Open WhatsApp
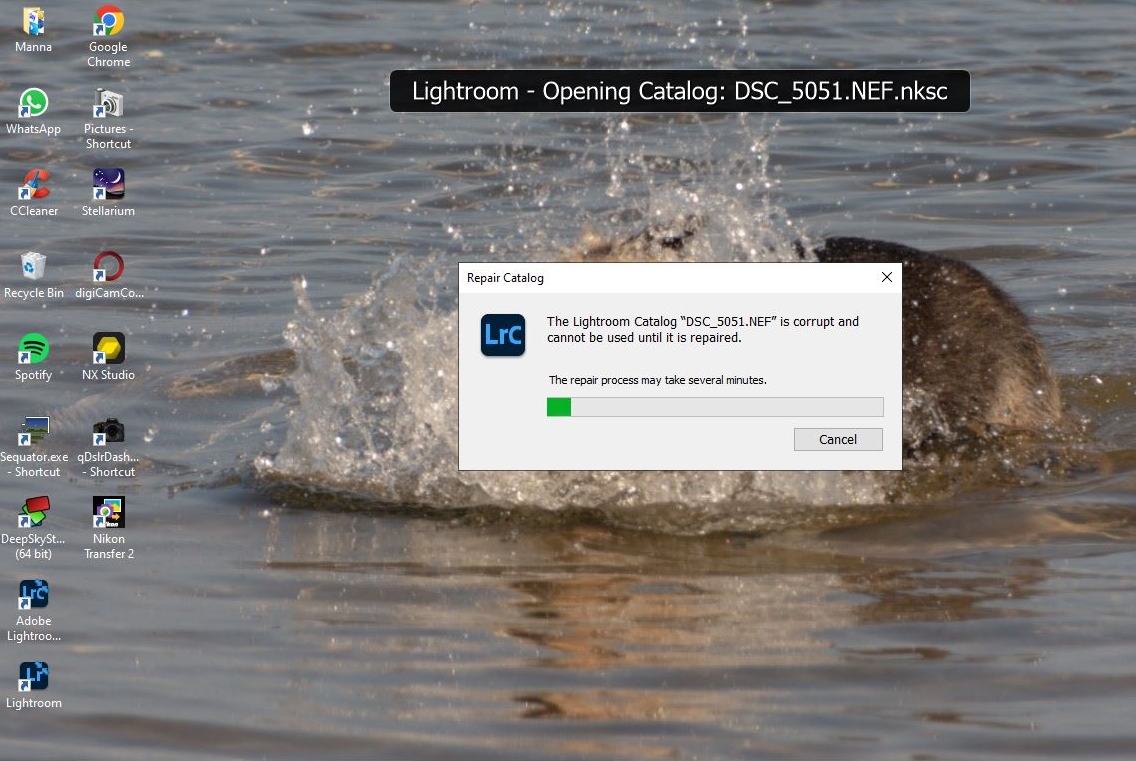The width and height of the screenshot is (1136, 761). pos(33,102)
